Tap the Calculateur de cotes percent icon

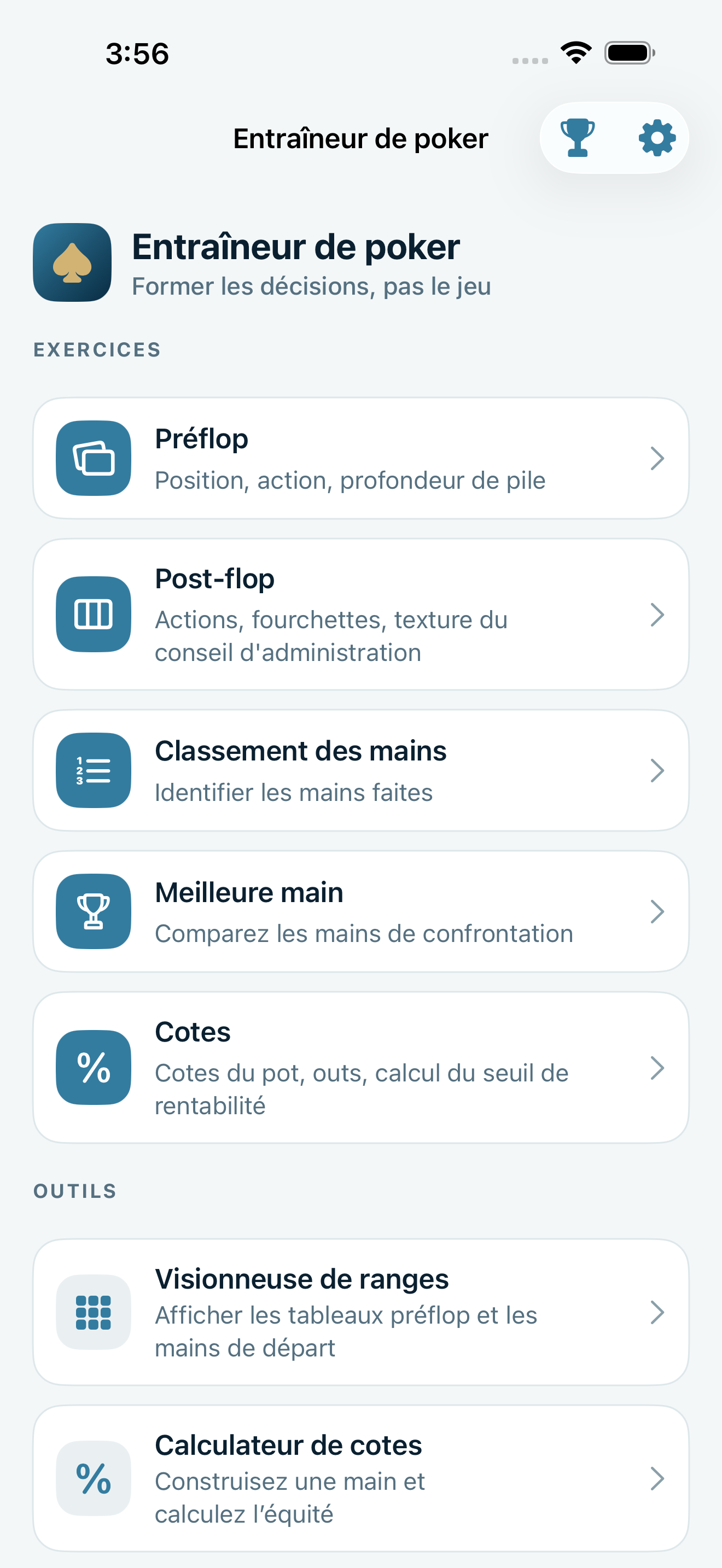94,1478
